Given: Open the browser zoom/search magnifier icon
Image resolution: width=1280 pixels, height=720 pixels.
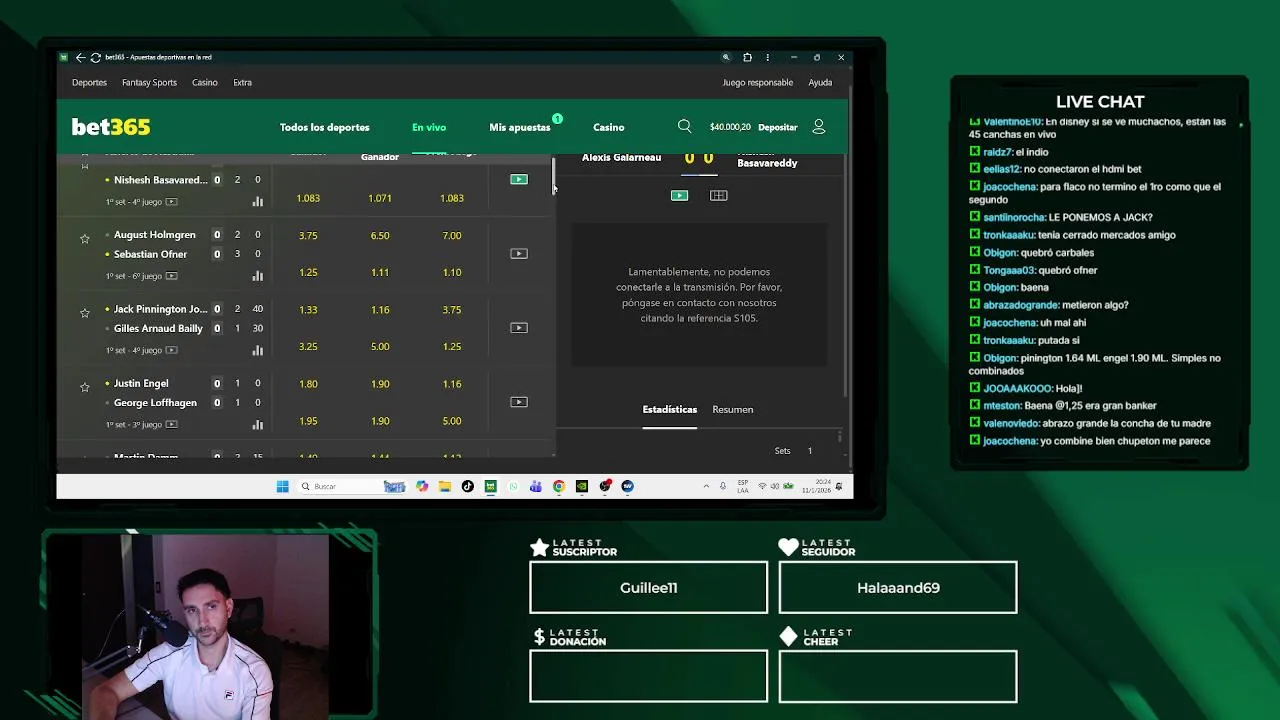Looking at the screenshot, I should (726, 57).
